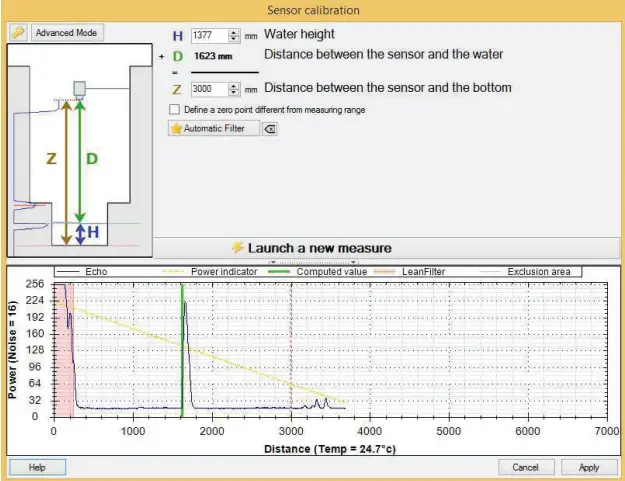The width and height of the screenshot is (625, 481).
Task: Click the LeanFilter legend entry
Action: (409, 272)
